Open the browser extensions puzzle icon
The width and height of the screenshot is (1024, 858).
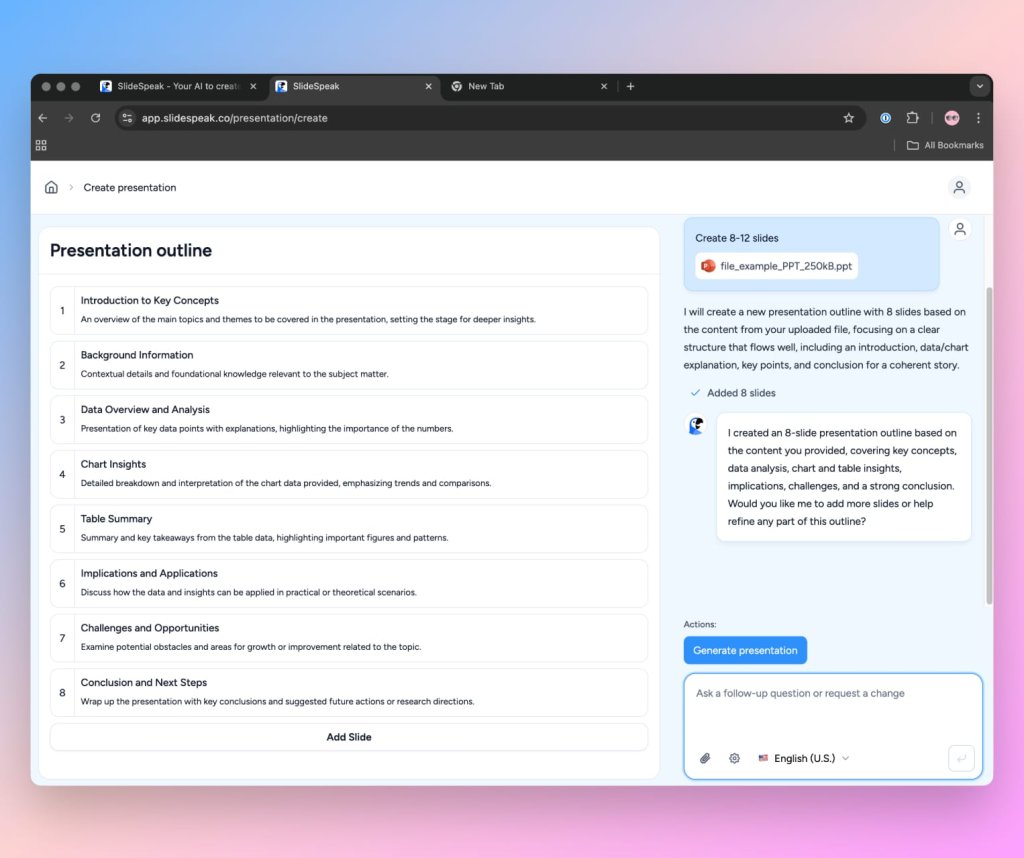912,118
